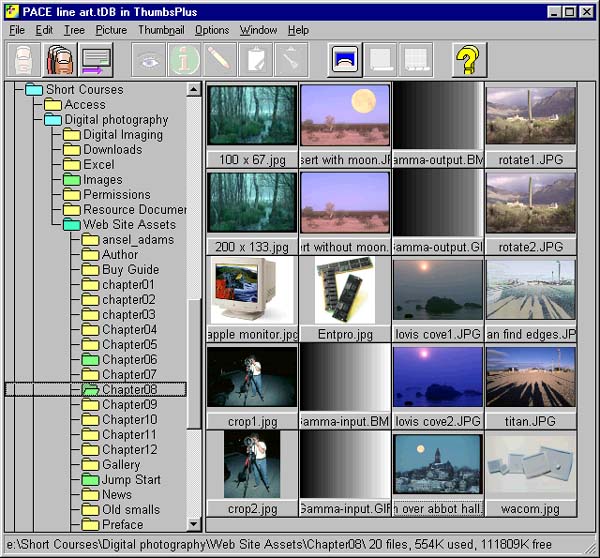The width and height of the screenshot is (600, 558).
Task: Select the desert with moon thumbnail
Action: point(345,115)
